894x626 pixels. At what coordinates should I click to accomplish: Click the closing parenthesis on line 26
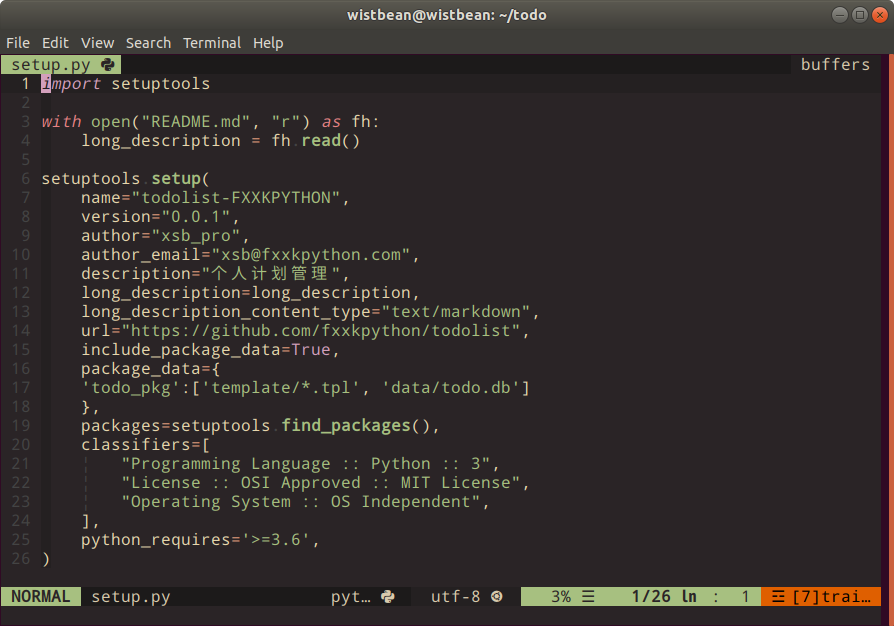46,559
